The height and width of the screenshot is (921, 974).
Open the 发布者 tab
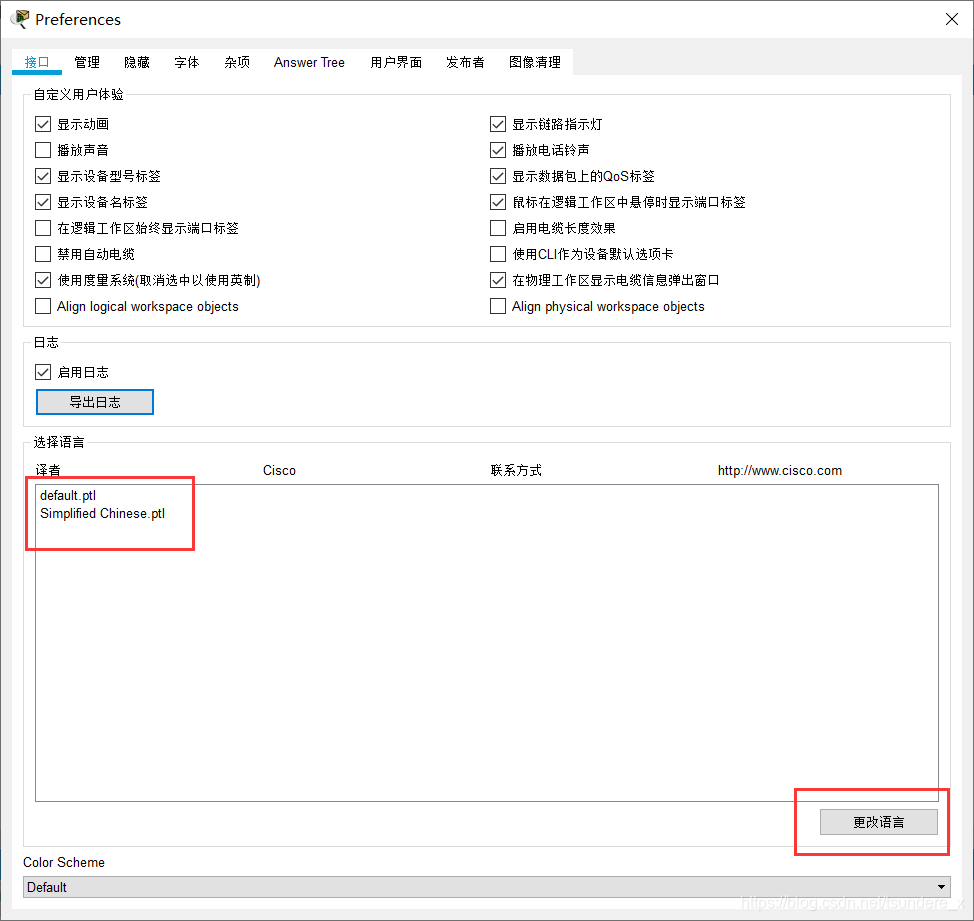465,62
